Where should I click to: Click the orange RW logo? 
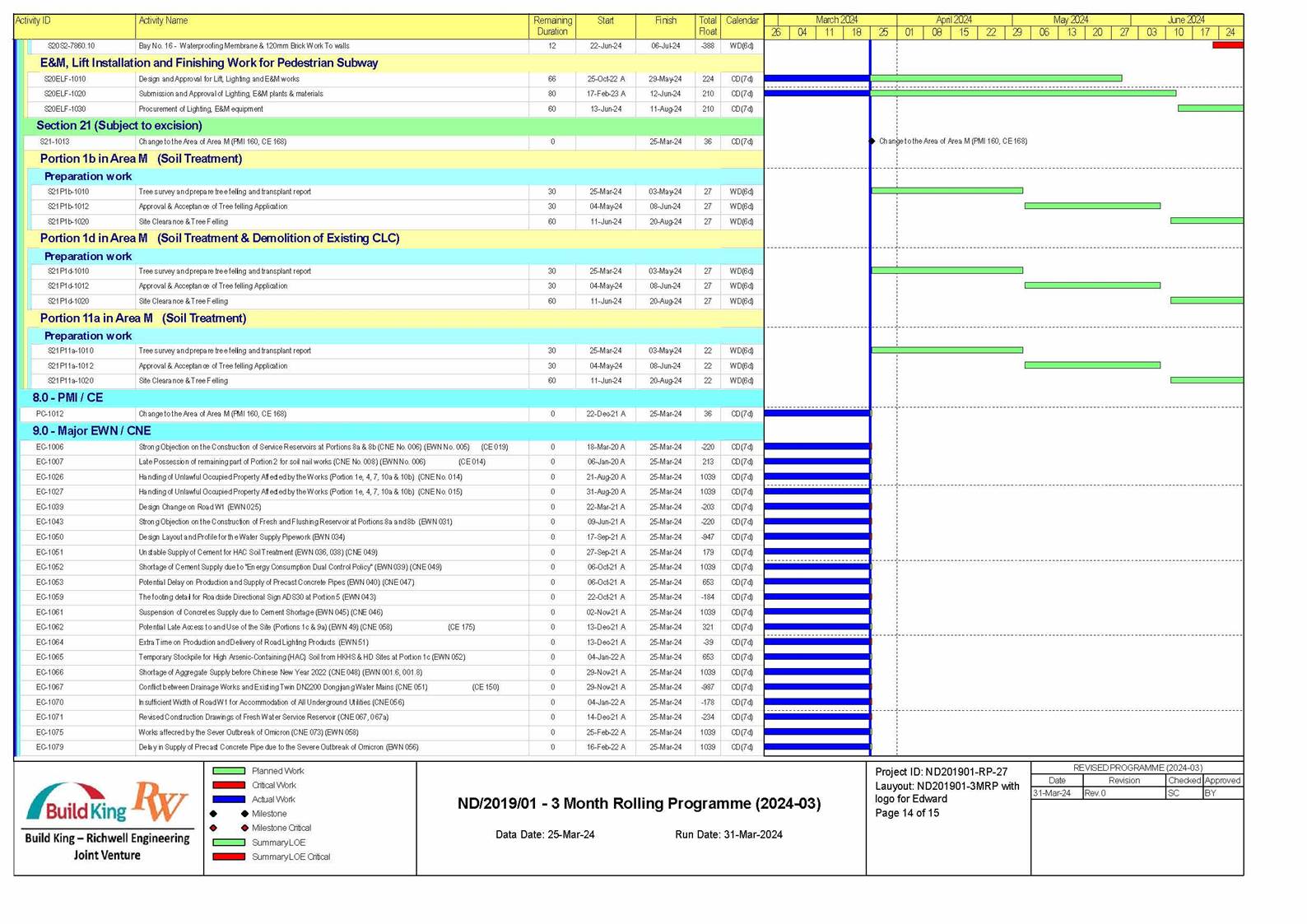click(160, 801)
